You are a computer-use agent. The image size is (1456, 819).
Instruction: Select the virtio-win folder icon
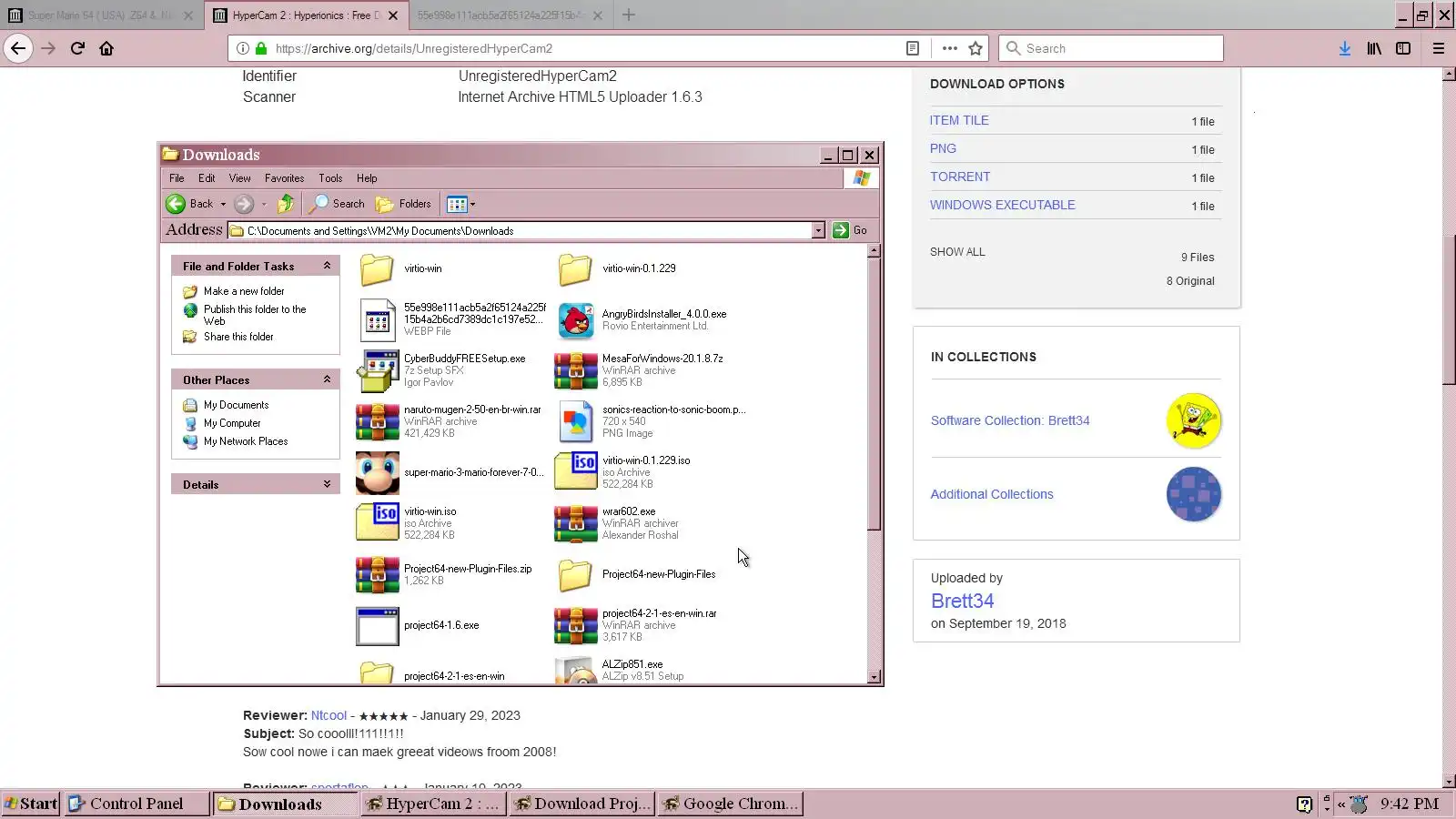(377, 269)
